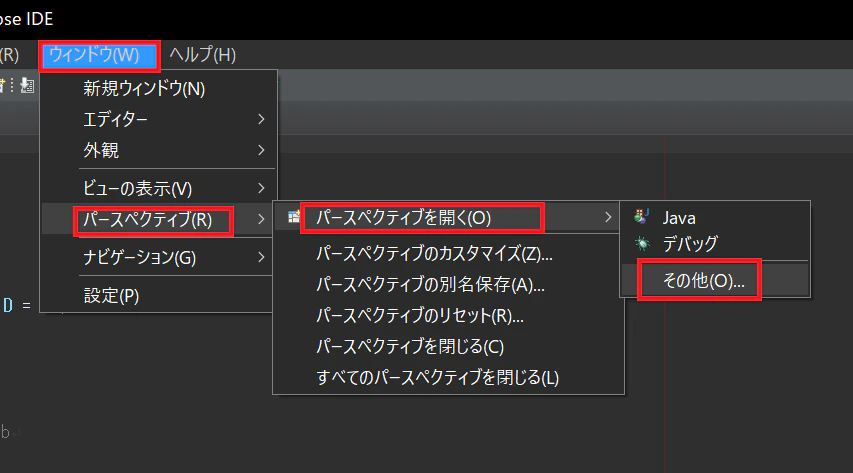
Task: Select パースペクティブのリセット(R)... entry
Action: (448, 316)
